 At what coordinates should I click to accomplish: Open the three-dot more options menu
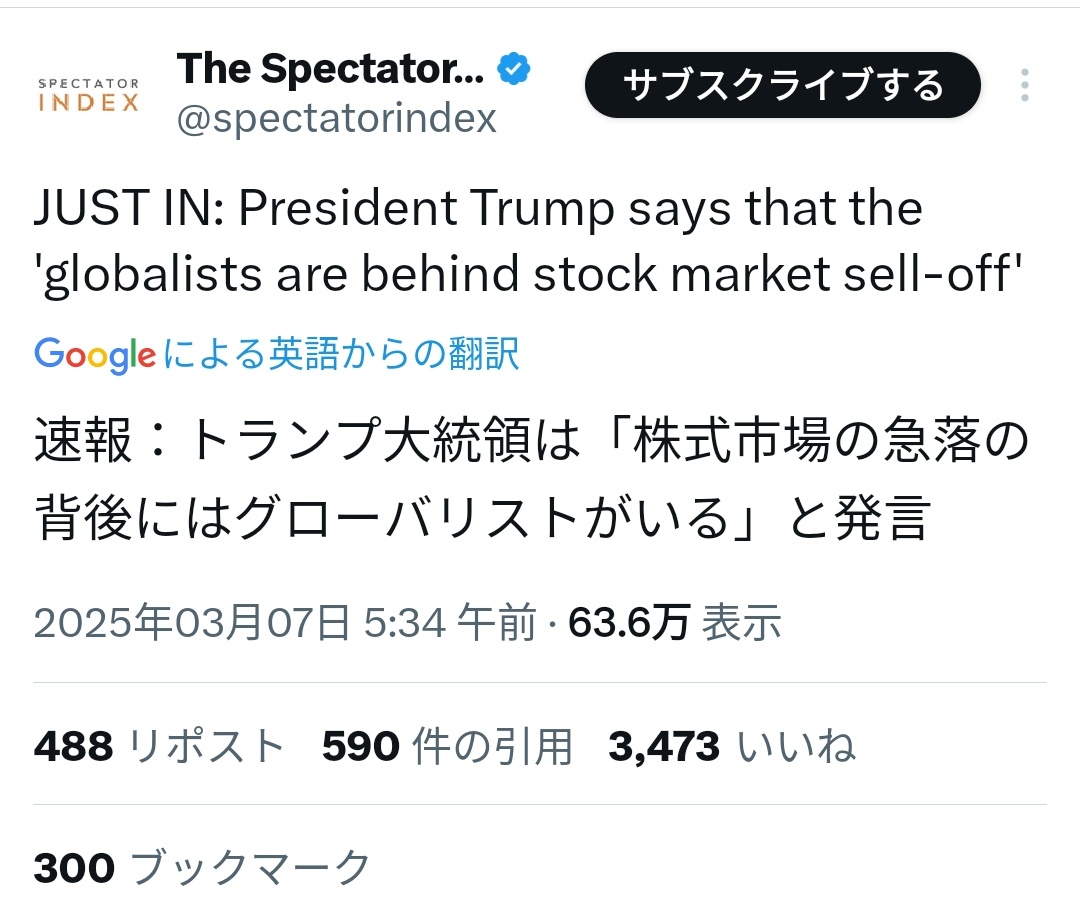click(x=1024, y=86)
